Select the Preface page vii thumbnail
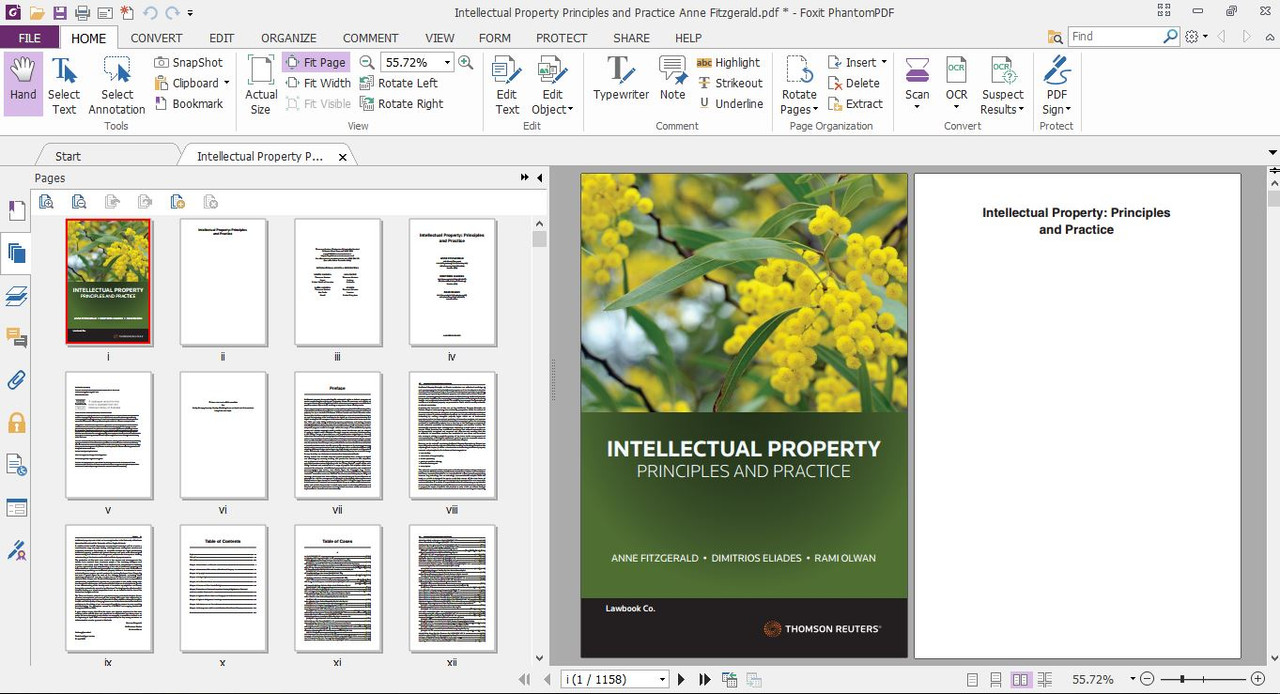 coord(338,435)
